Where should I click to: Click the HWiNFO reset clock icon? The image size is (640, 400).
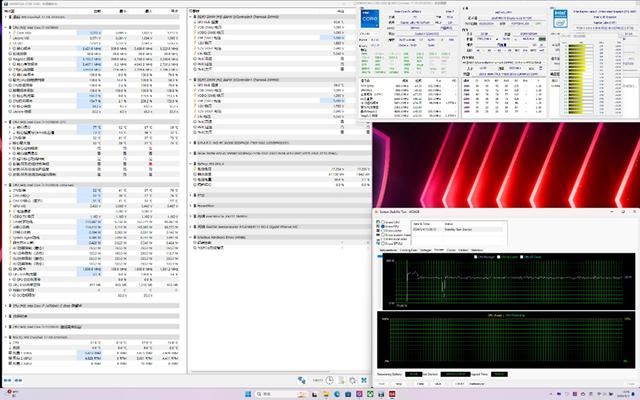[329, 381]
